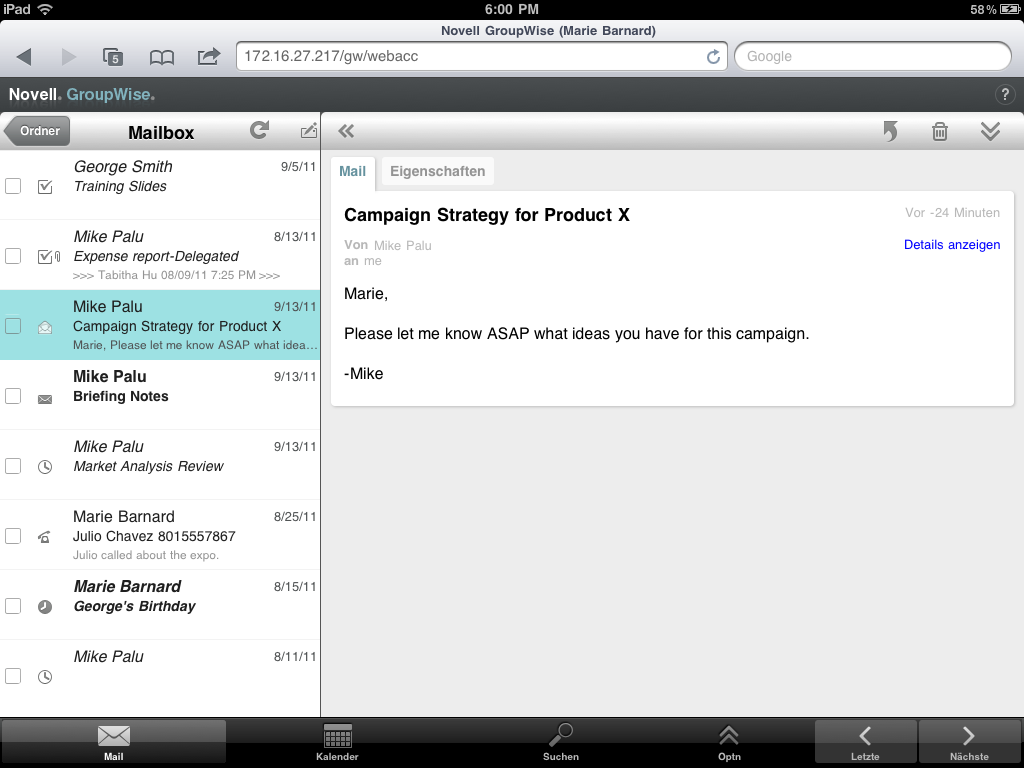Viewport: 1024px width, 768px height.
Task: Select the checkbox for Market Analysis Review
Action: click(13, 466)
